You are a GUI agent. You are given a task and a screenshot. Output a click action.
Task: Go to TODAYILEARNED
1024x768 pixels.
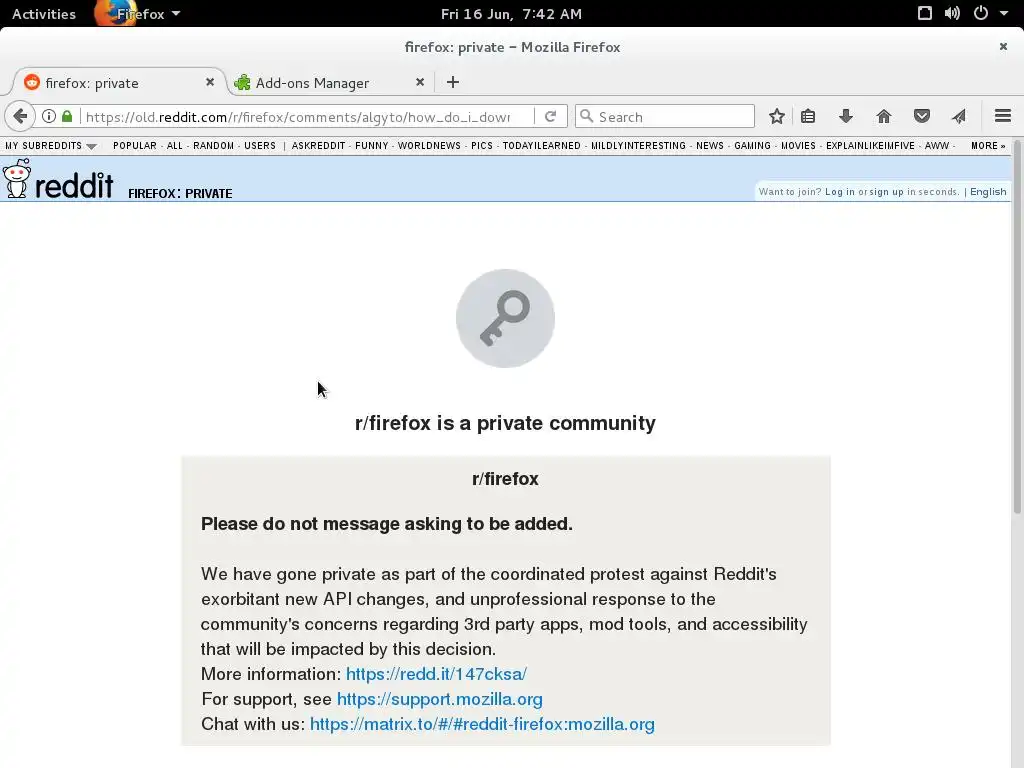coord(541,146)
